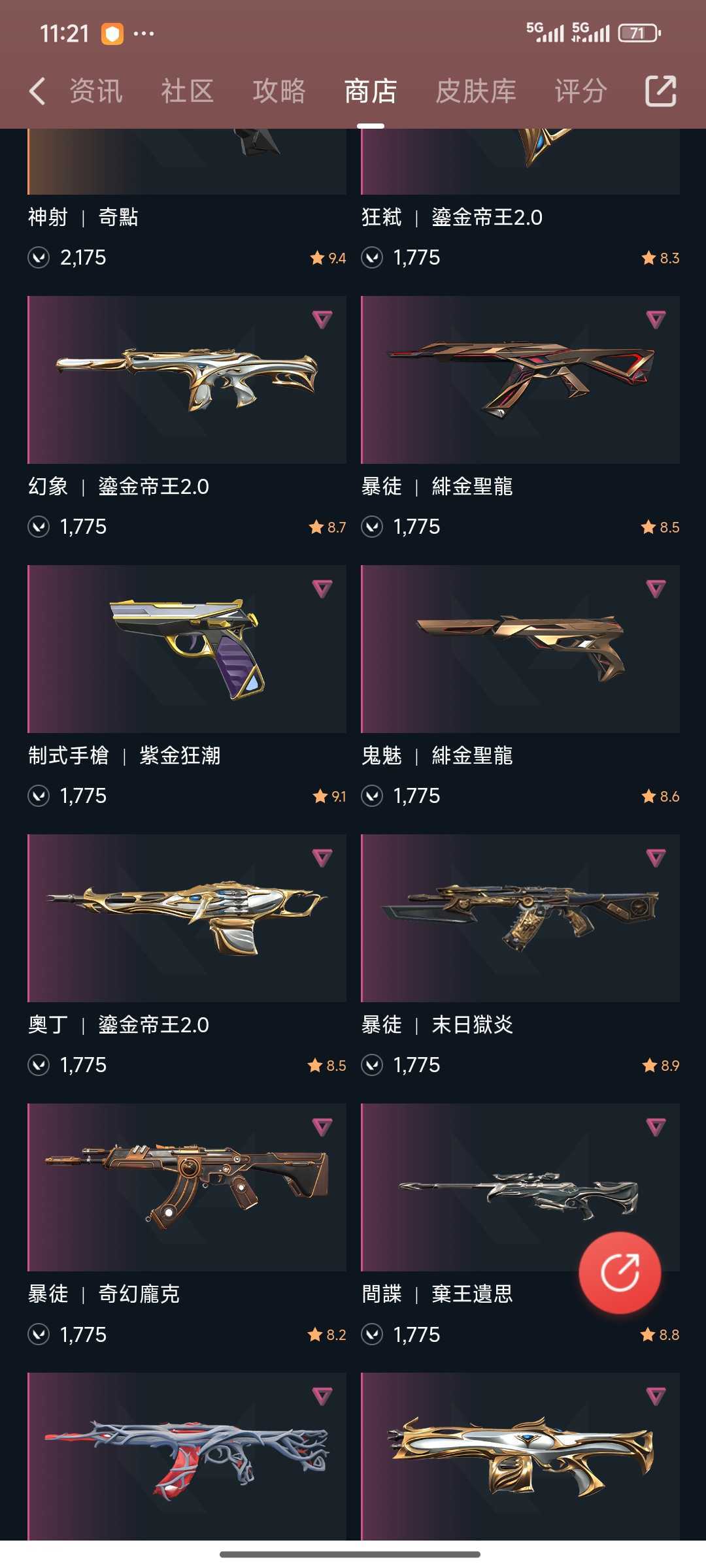
Task: Tap the 狂弑 | 鎏金帝王2.0 title
Action: click(x=452, y=218)
